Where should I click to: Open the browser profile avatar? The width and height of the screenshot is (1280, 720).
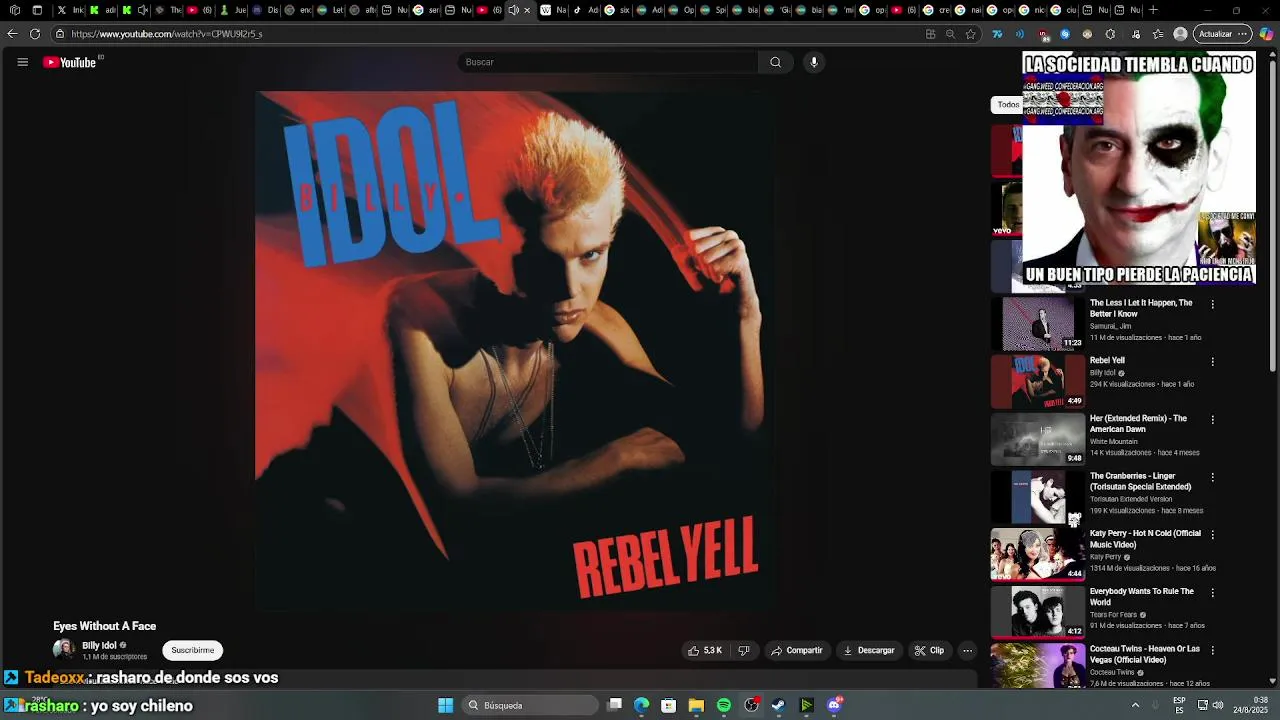(1180, 34)
